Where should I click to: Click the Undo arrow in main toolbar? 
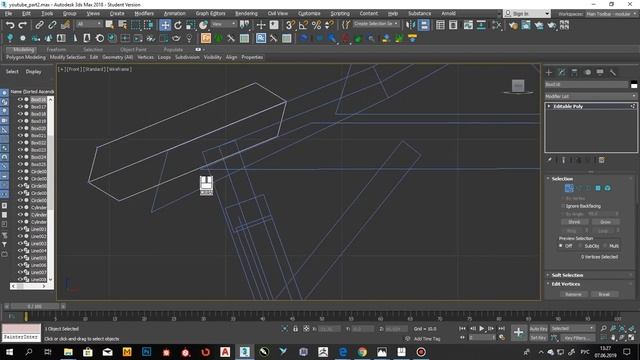[10, 25]
